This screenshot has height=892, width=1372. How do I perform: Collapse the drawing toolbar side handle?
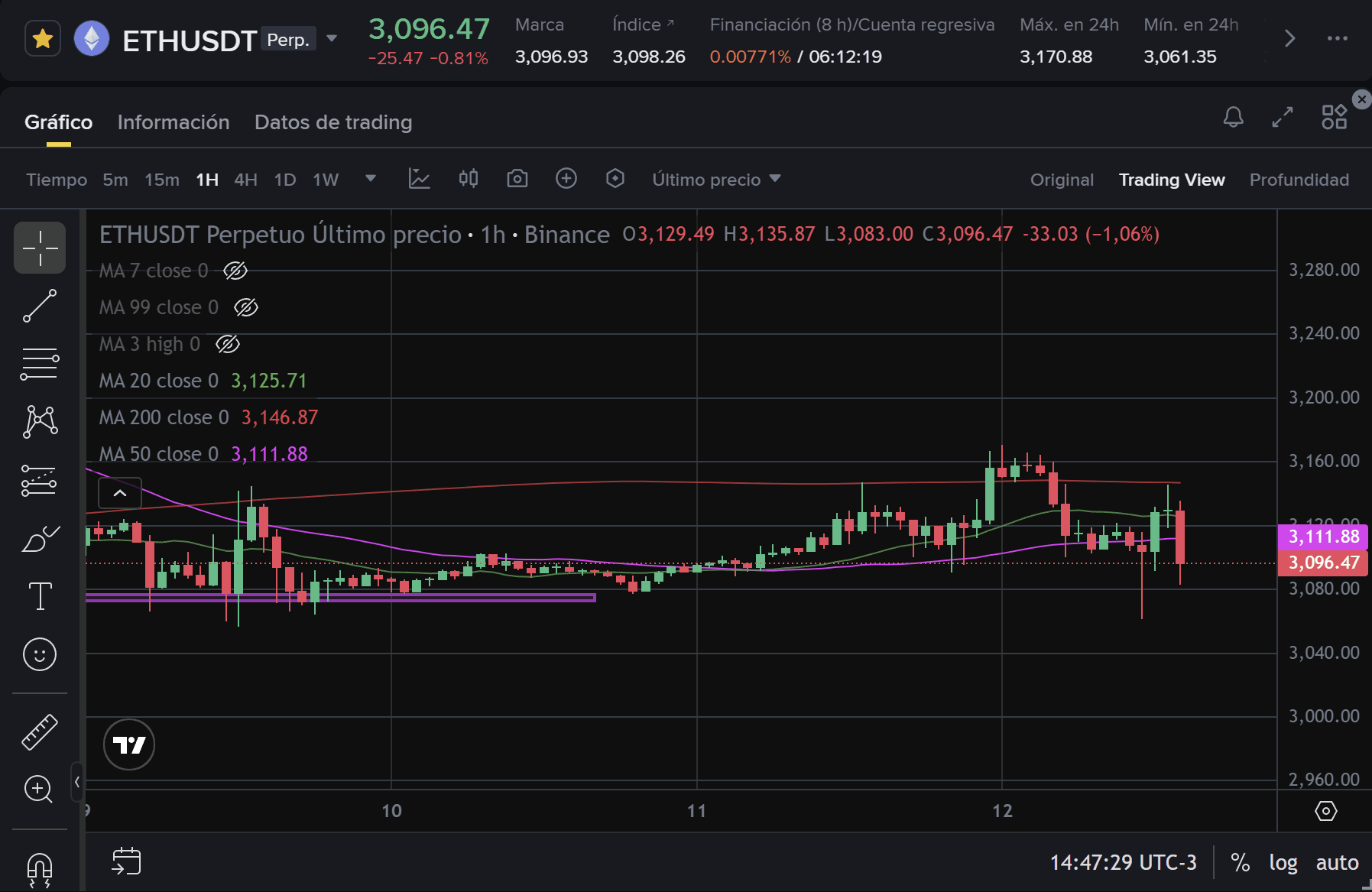point(77,782)
